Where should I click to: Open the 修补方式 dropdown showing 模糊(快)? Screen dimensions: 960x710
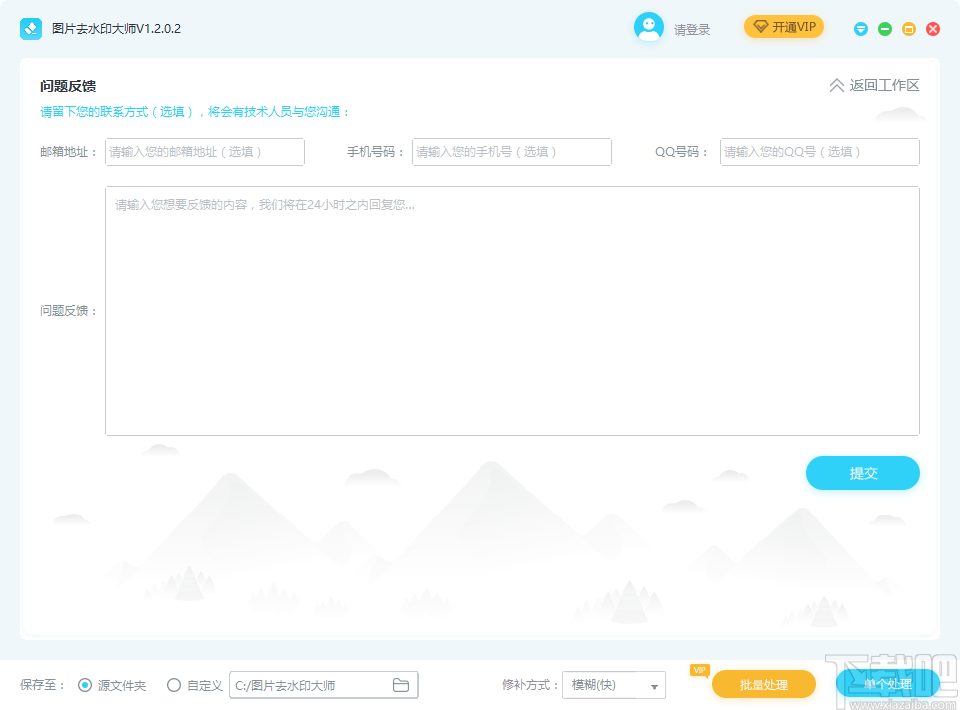point(613,684)
